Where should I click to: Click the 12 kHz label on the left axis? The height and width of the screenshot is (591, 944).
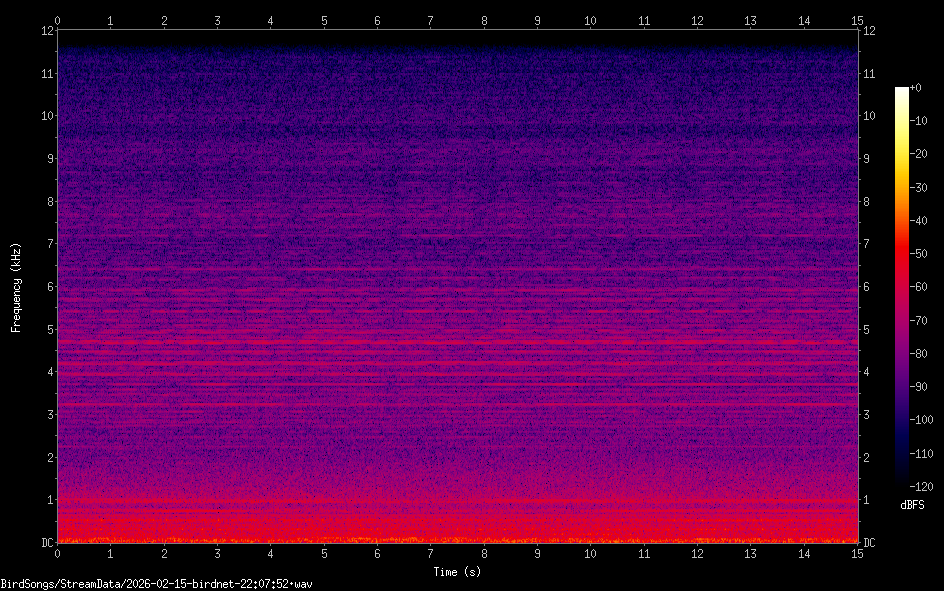pos(46,30)
